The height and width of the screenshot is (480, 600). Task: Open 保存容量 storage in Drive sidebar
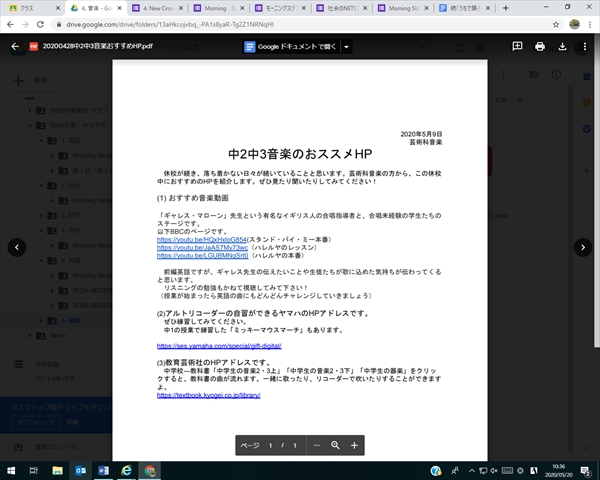click(47, 364)
